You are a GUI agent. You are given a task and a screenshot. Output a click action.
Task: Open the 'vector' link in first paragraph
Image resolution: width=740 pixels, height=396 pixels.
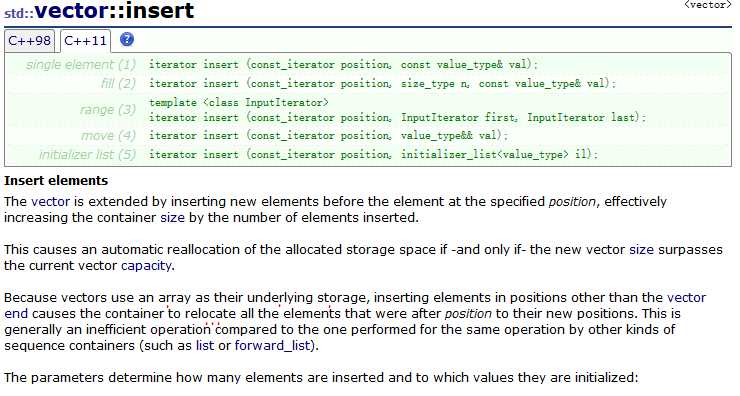pyautogui.click(x=50, y=202)
